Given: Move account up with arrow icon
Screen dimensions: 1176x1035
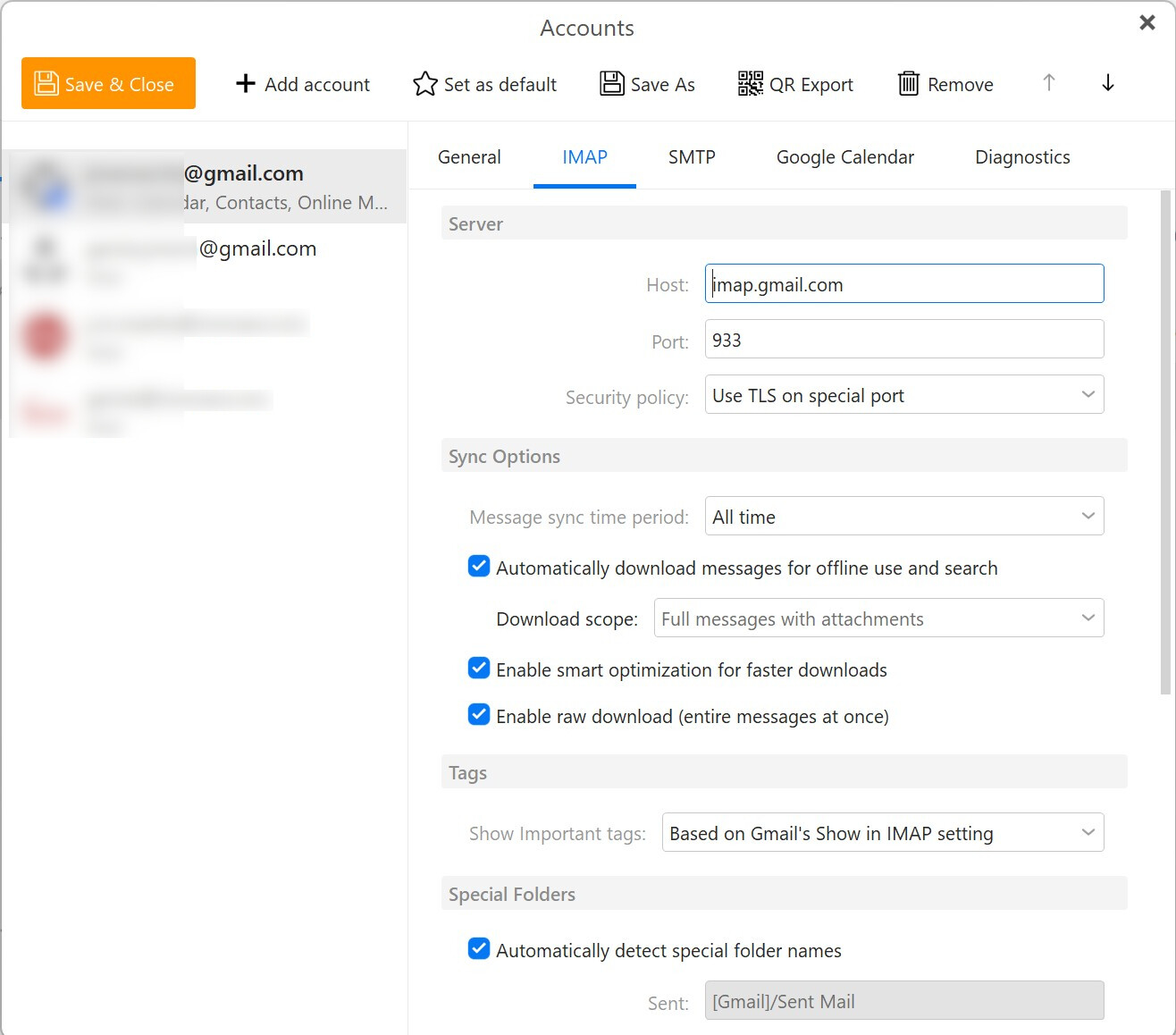Looking at the screenshot, I should pyautogui.click(x=1049, y=83).
